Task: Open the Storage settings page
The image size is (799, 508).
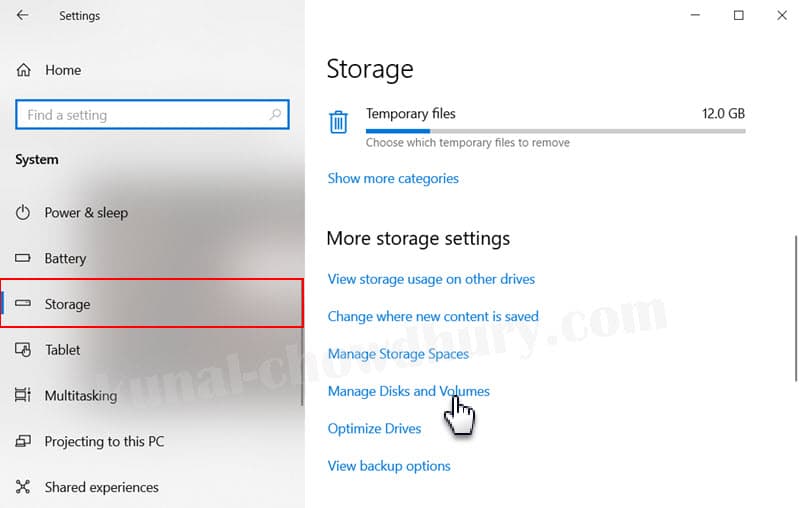Action: [67, 304]
